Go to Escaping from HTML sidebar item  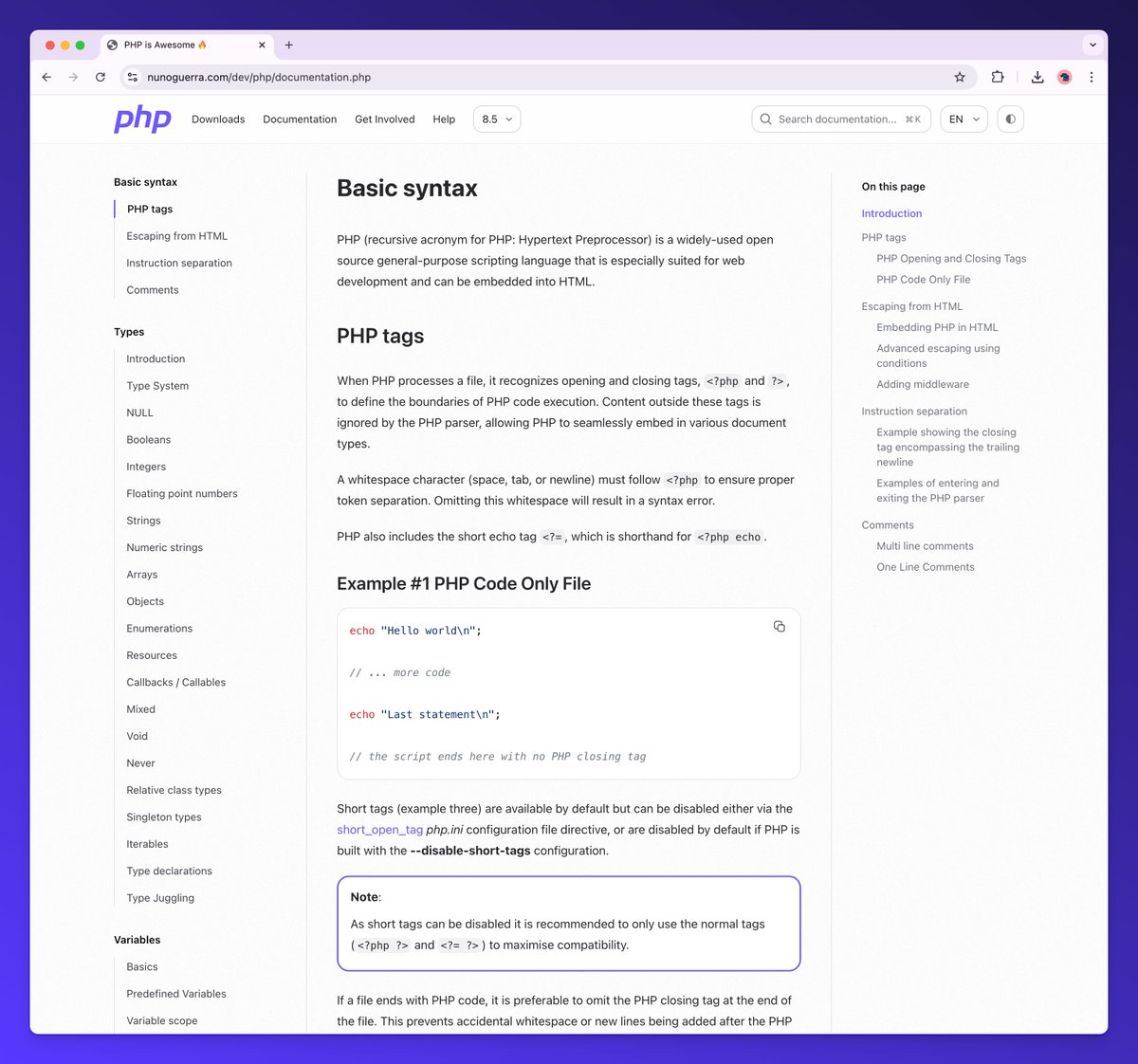tap(176, 236)
